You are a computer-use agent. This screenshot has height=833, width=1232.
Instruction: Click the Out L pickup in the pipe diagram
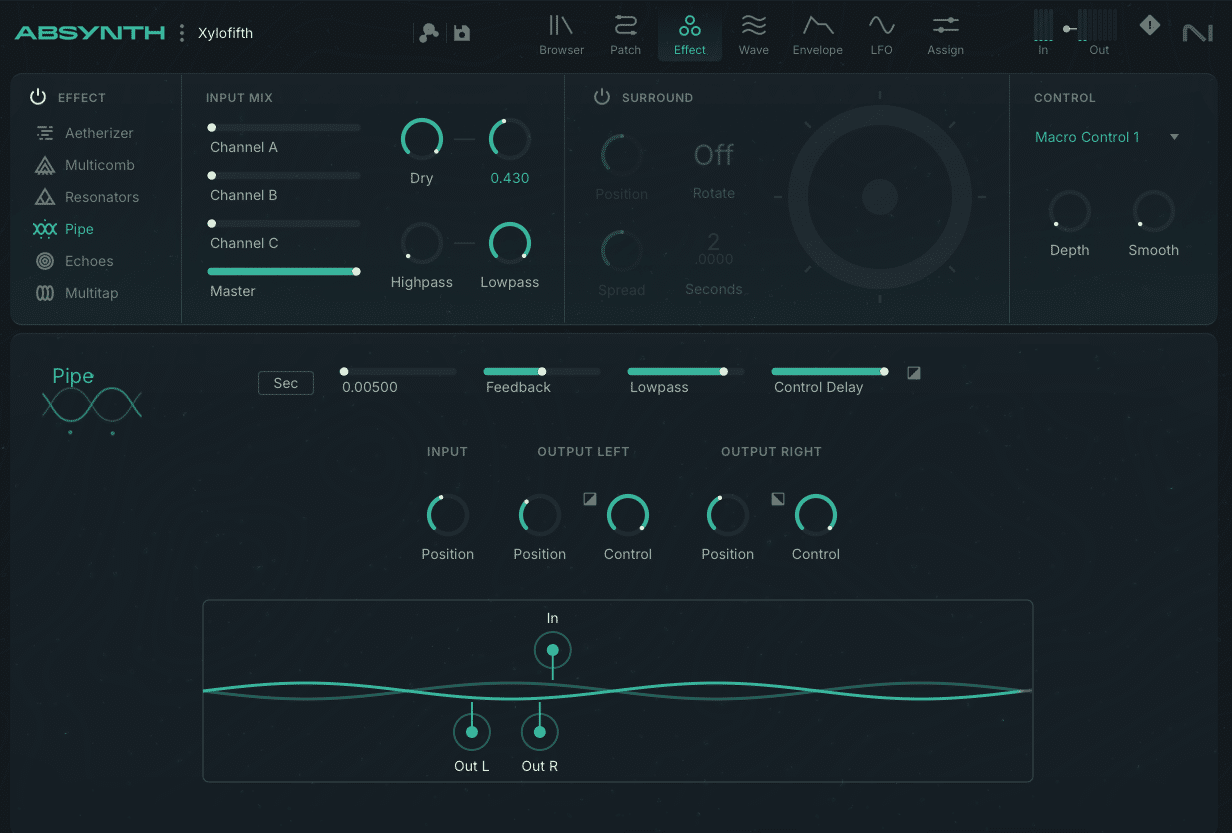point(471,731)
